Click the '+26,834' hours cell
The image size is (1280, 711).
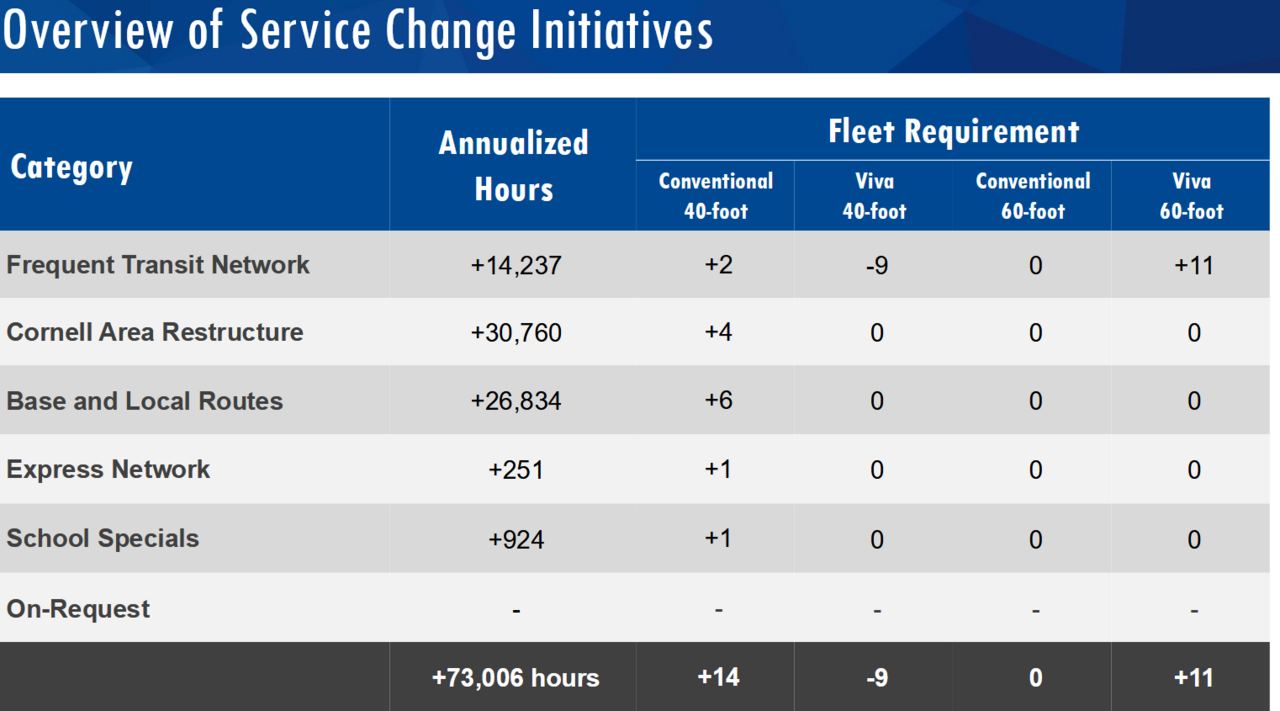click(x=516, y=401)
